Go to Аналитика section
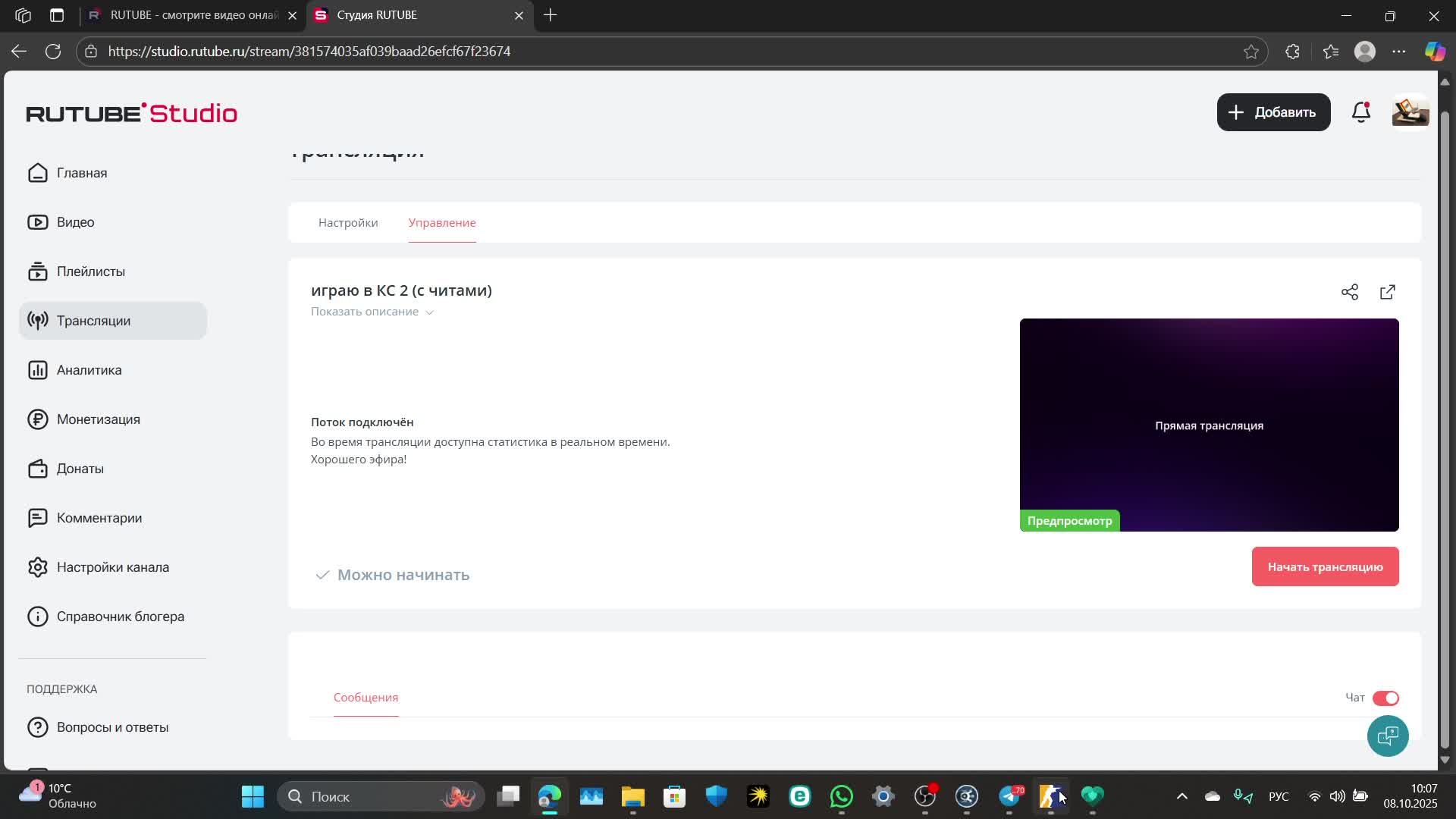Screen dimensions: 1456x819 pos(89,370)
